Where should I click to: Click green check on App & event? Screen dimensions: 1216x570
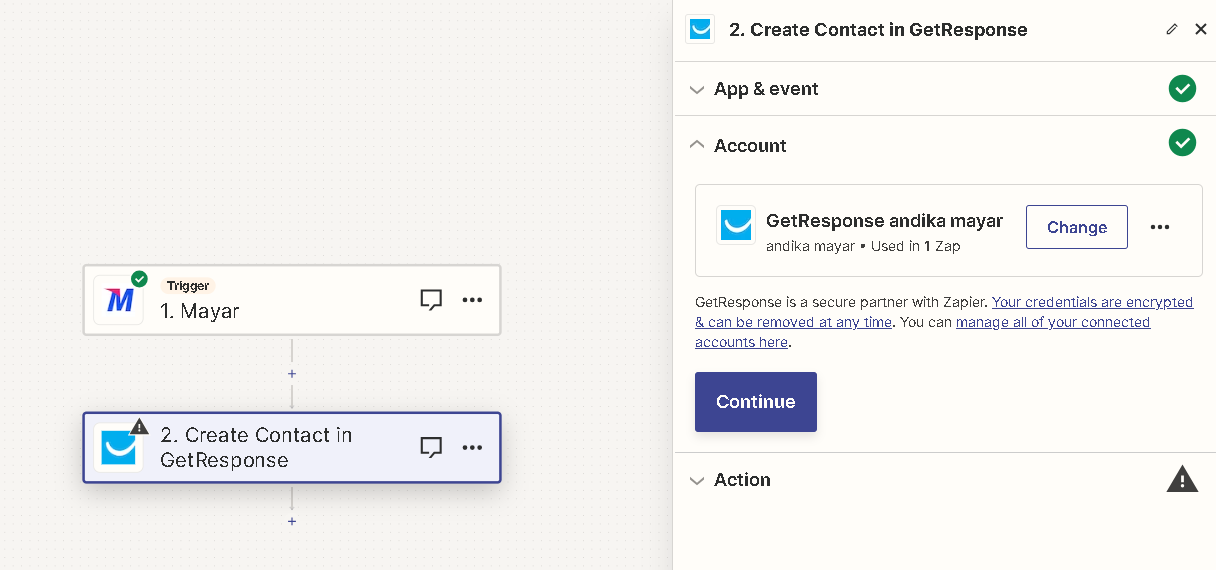[1182, 89]
